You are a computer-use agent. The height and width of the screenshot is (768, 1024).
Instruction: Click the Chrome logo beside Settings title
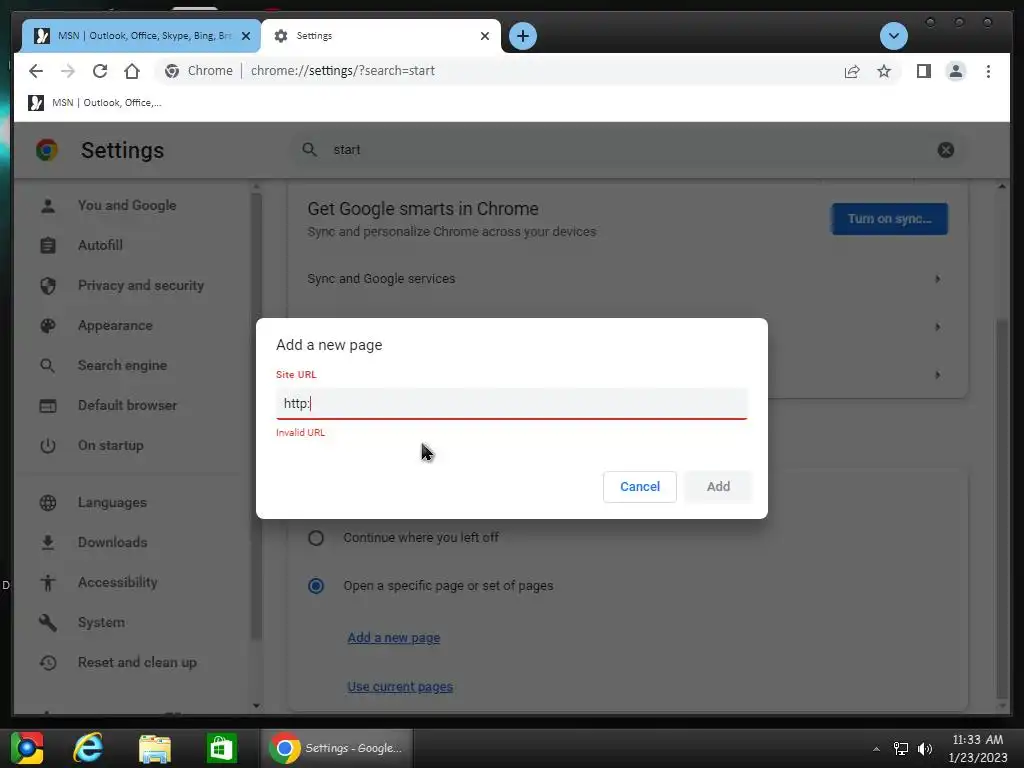point(47,150)
